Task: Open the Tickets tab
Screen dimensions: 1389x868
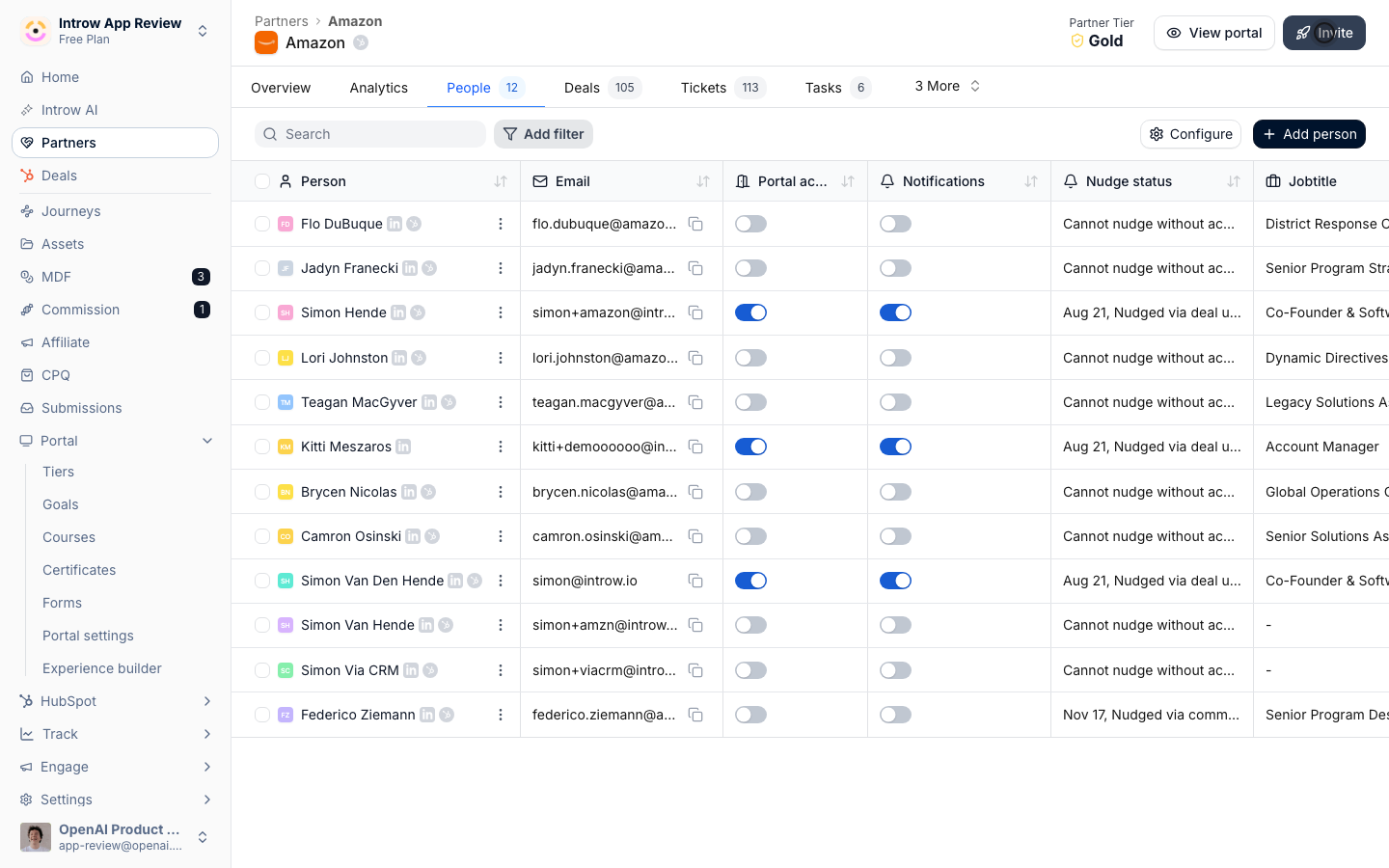Action: pos(723,88)
